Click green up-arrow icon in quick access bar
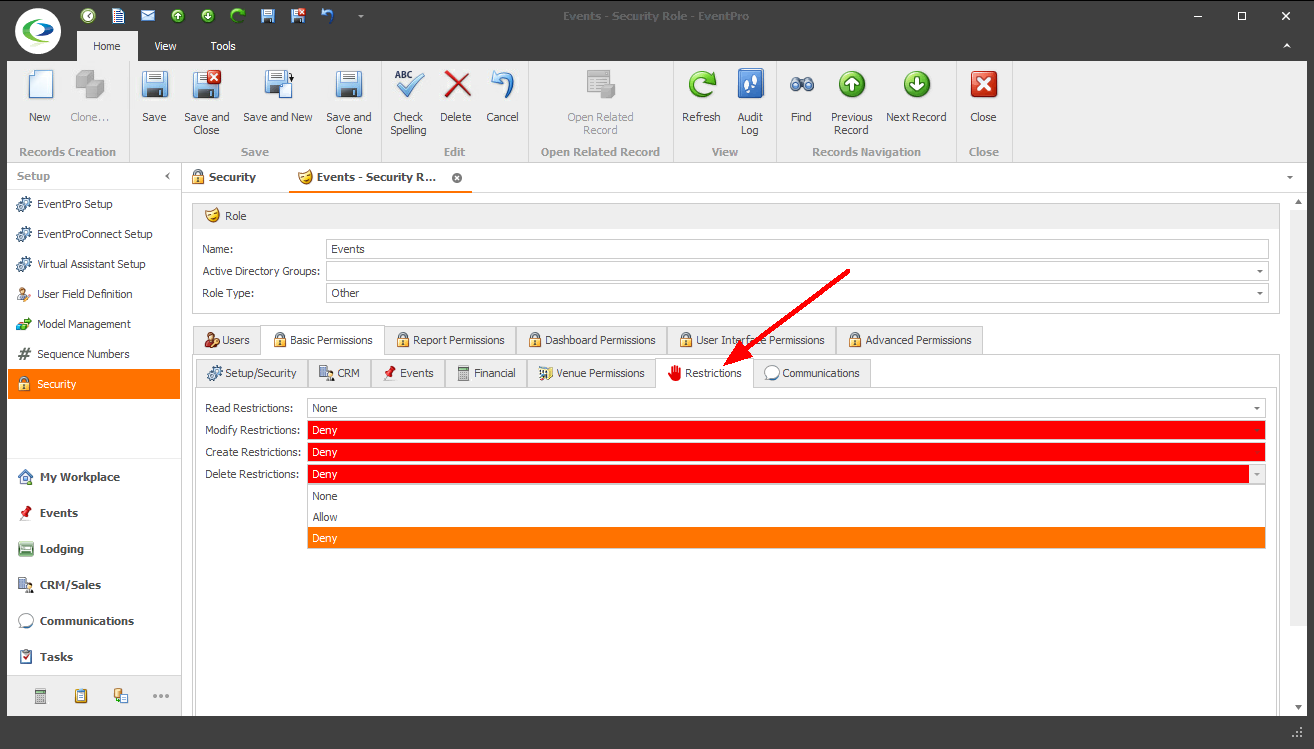This screenshot has height=749, width=1314. 178,16
